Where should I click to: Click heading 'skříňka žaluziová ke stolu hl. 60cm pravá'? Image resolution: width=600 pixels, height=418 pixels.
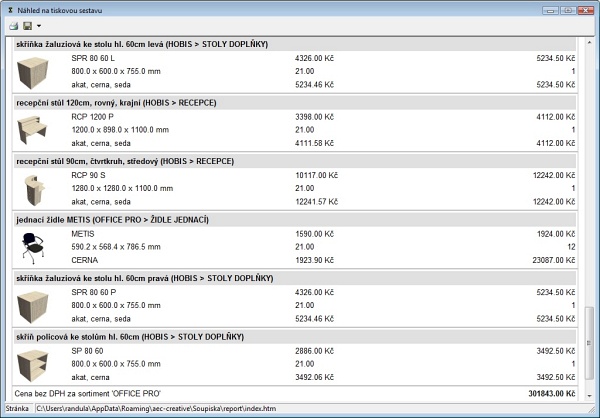tap(92, 278)
